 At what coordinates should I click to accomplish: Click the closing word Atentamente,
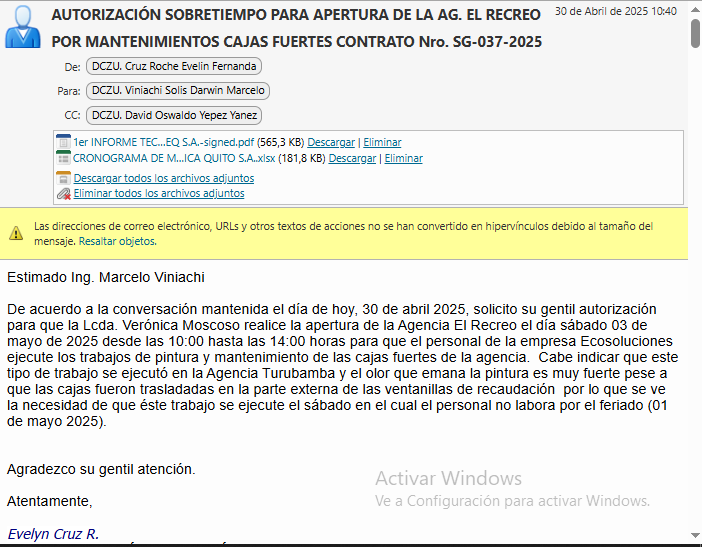click(50, 501)
